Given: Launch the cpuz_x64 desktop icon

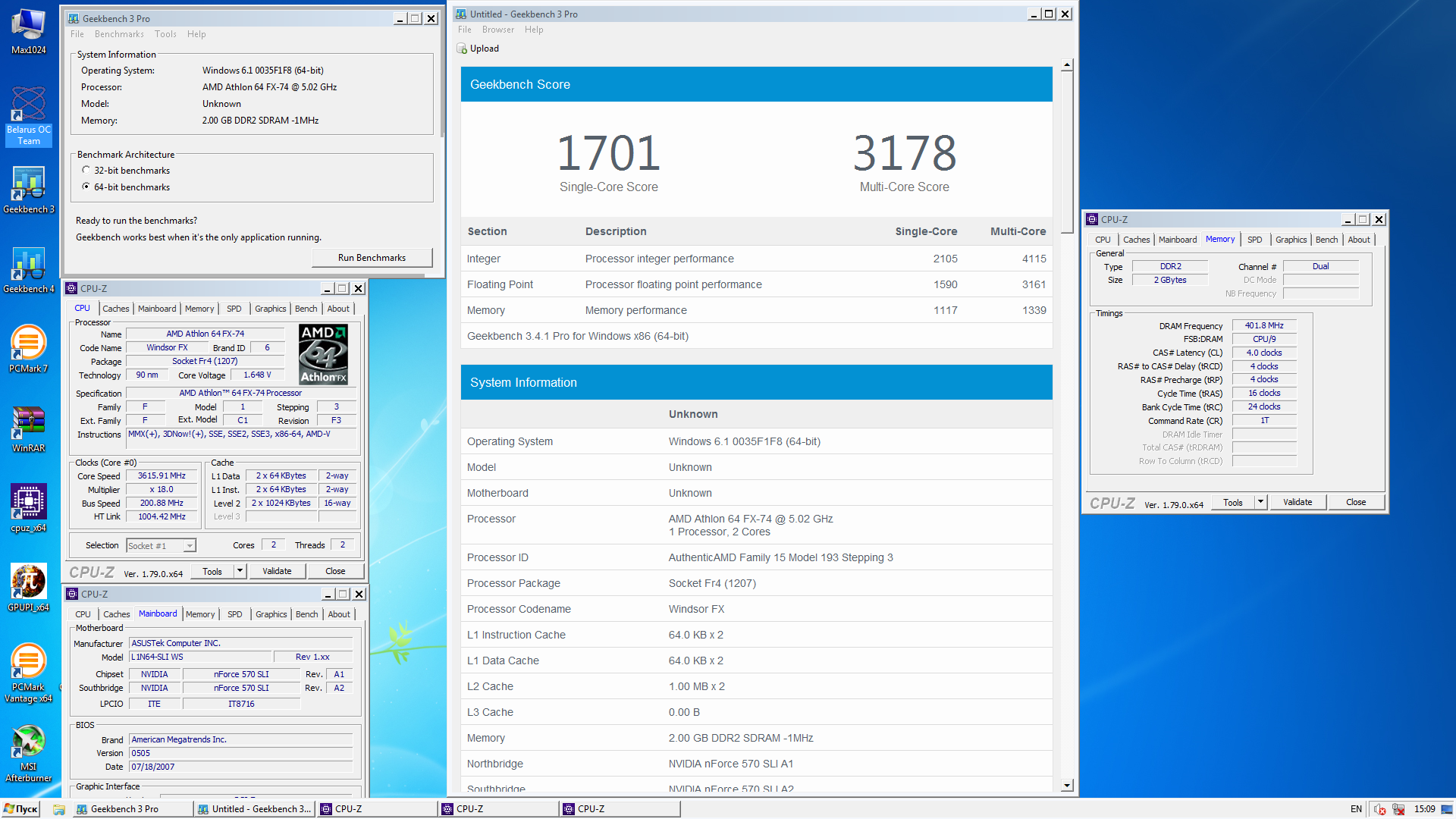Looking at the screenshot, I should (28, 509).
